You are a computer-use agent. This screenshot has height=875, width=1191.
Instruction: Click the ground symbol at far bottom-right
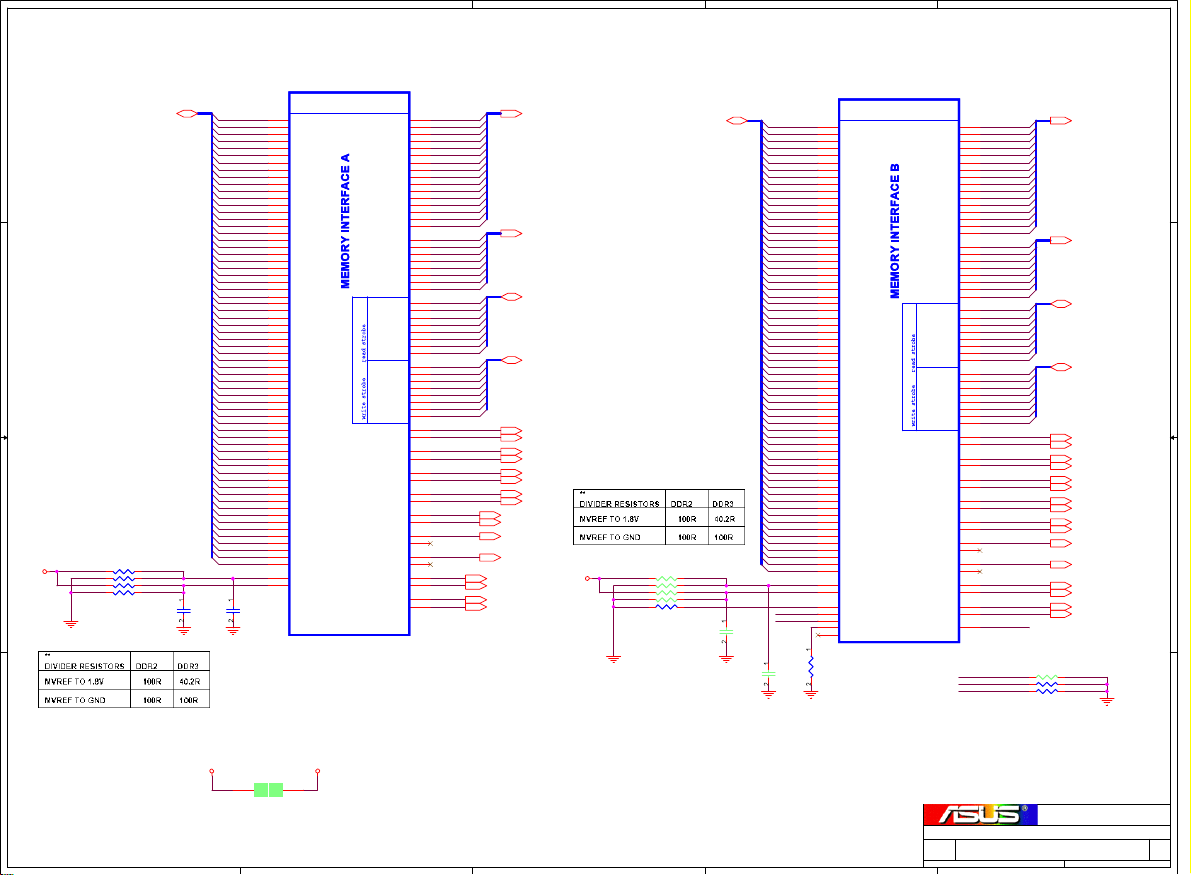tap(1107, 700)
